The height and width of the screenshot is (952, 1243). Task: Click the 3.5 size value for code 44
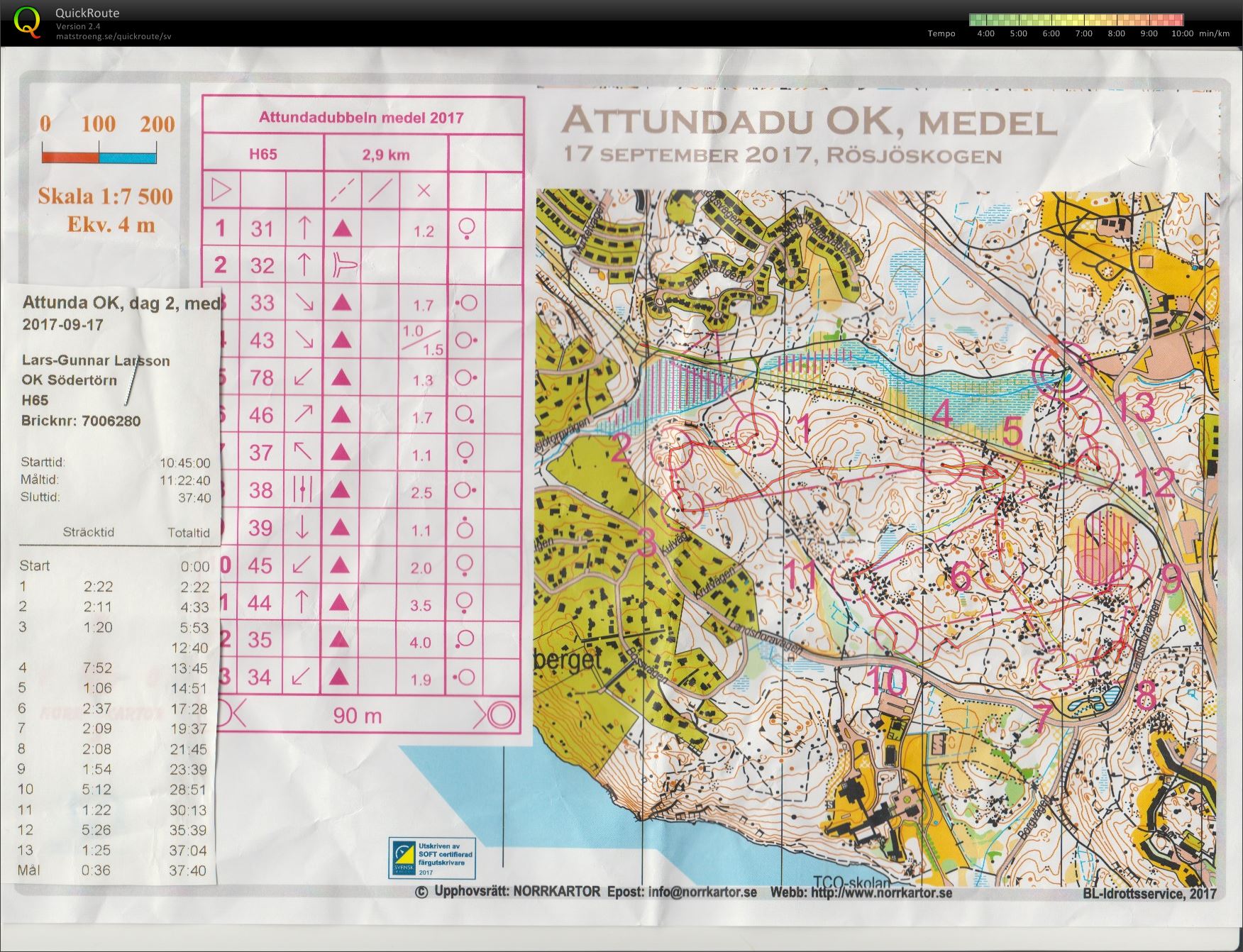point(421,606)
